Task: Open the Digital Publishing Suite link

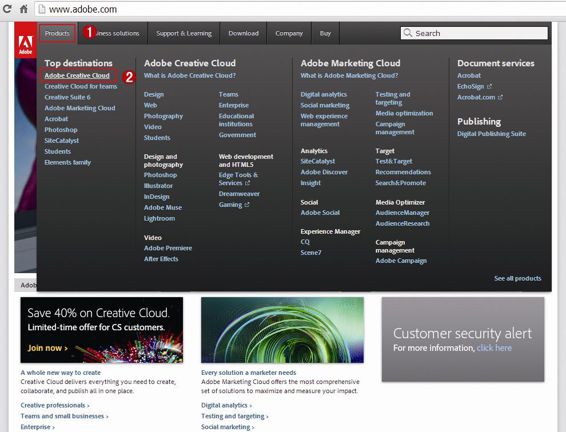Action: click(492, 134)
